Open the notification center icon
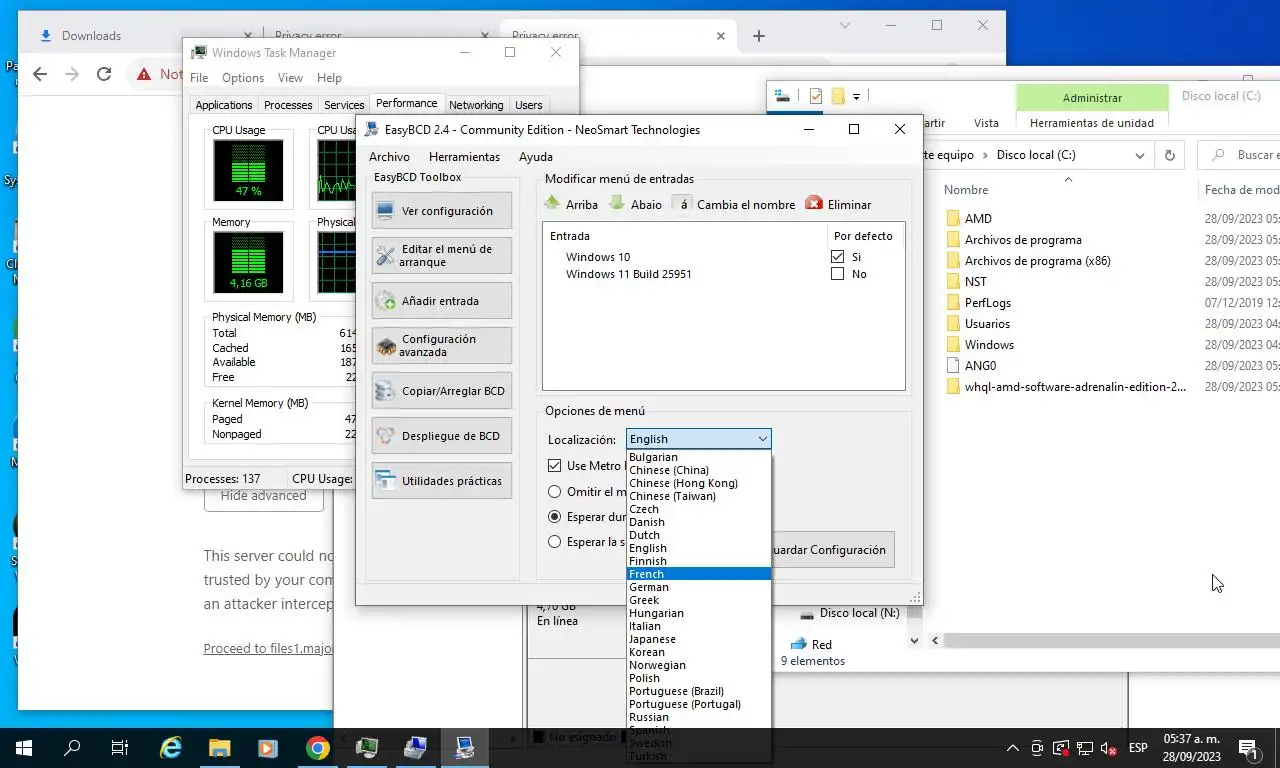Viewport: 1280px width, 768px height. (1249, 748)
